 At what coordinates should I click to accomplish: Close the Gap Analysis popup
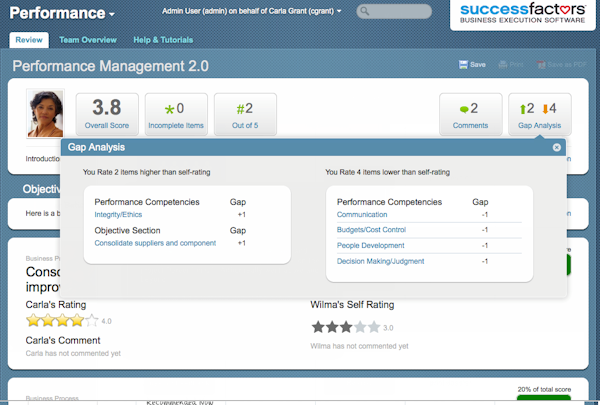tap(557, 147)
